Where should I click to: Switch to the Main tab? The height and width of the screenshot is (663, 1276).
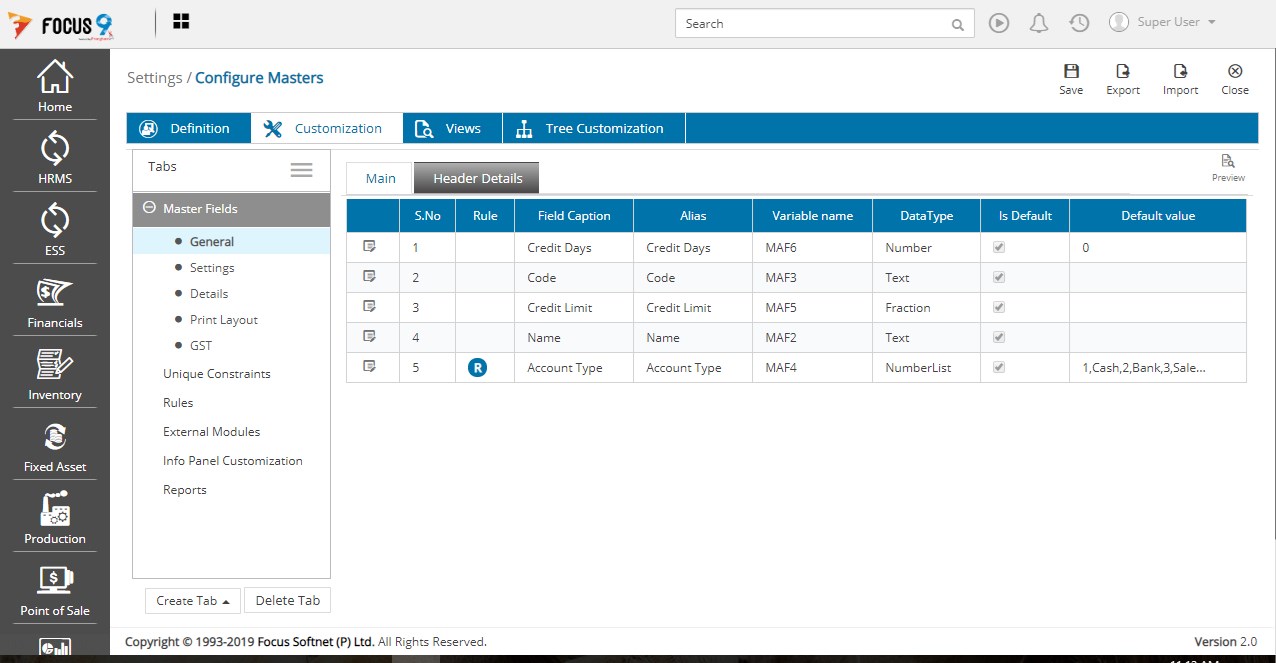point(380,178)
